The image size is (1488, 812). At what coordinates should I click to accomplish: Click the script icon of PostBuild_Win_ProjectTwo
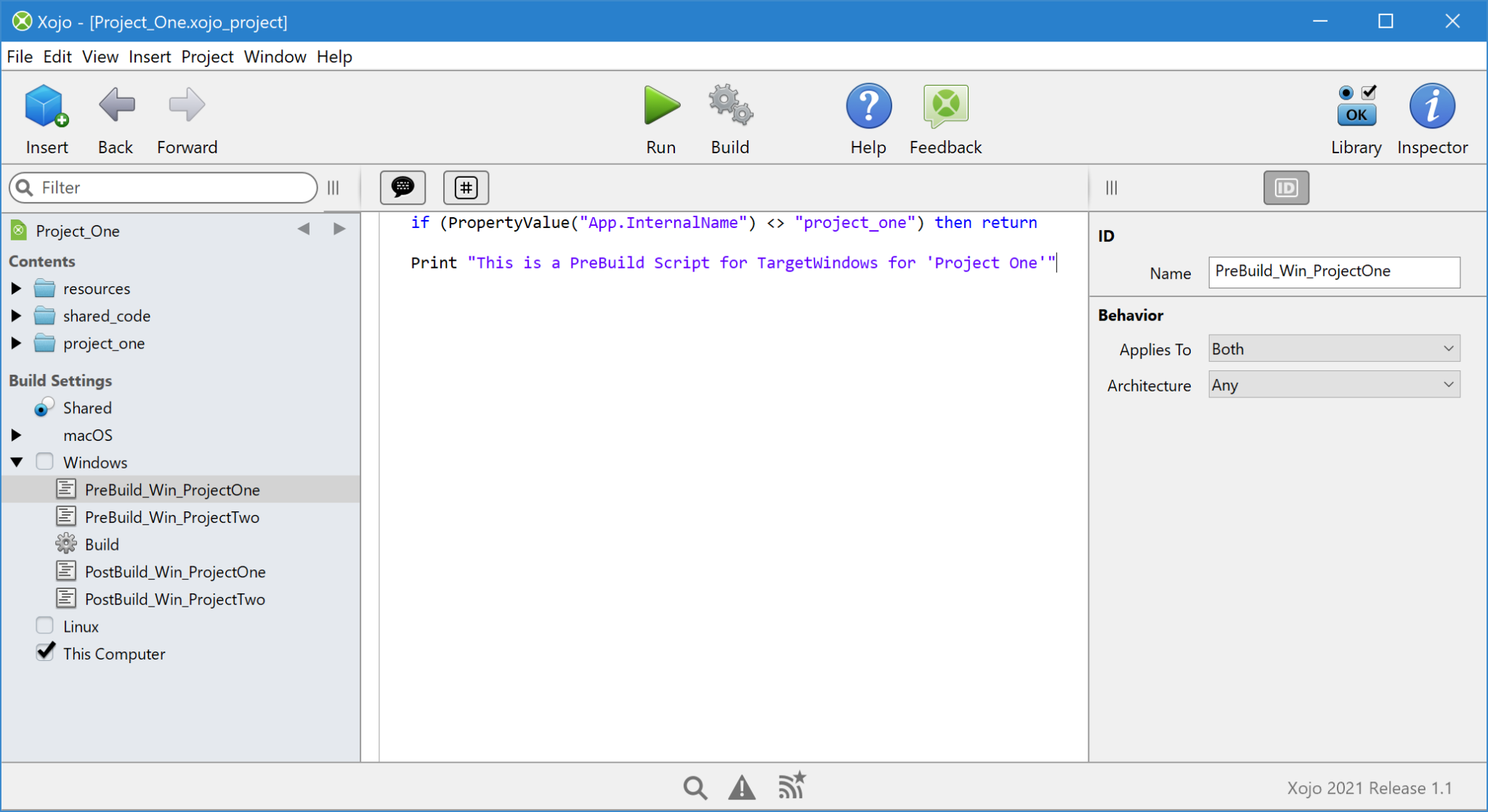[x=66, y=598]
